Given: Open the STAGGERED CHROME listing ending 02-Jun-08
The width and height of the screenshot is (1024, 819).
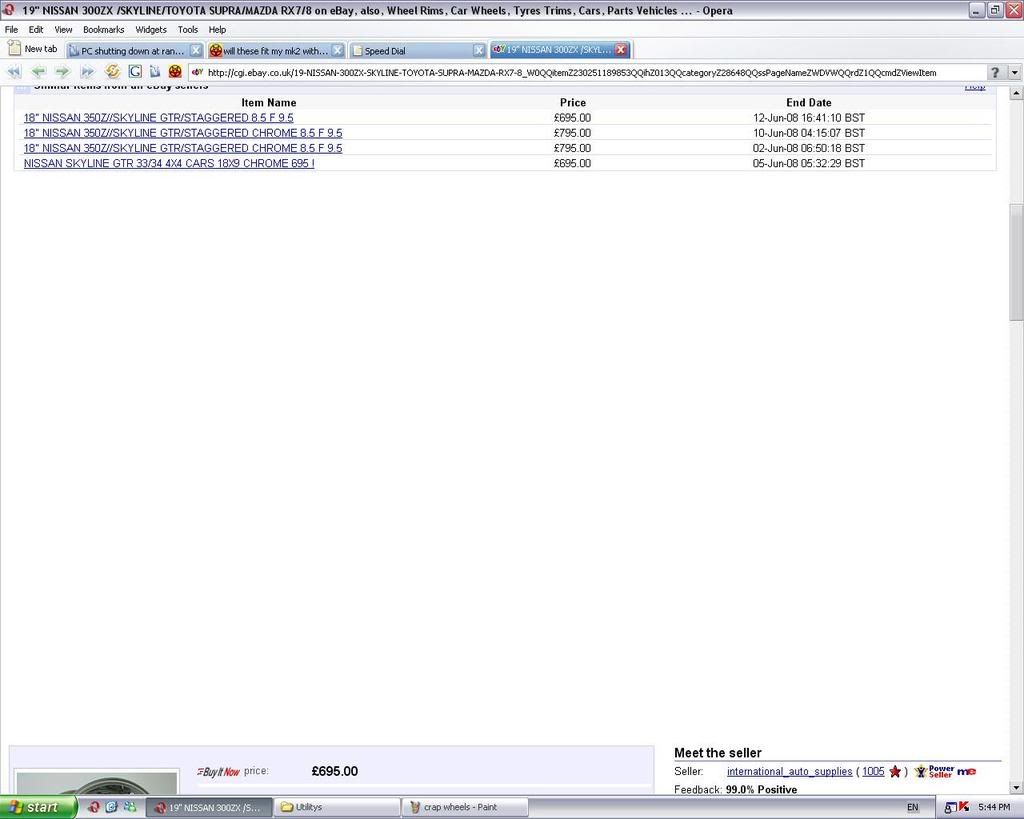Looking at the screenshot, I should click(183, 148).
